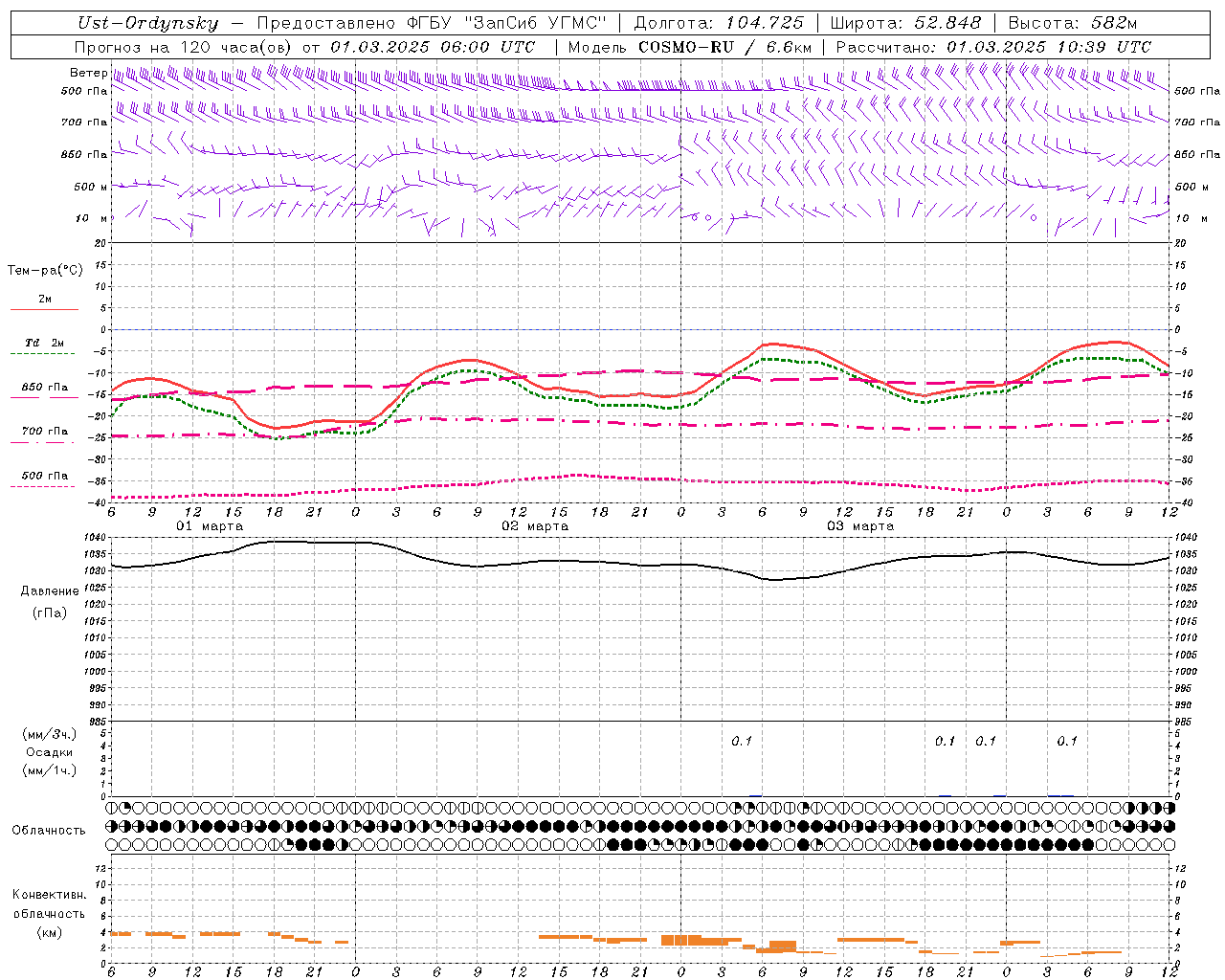Click "700 гПа" temperature legend label

[x=45, y=432]
